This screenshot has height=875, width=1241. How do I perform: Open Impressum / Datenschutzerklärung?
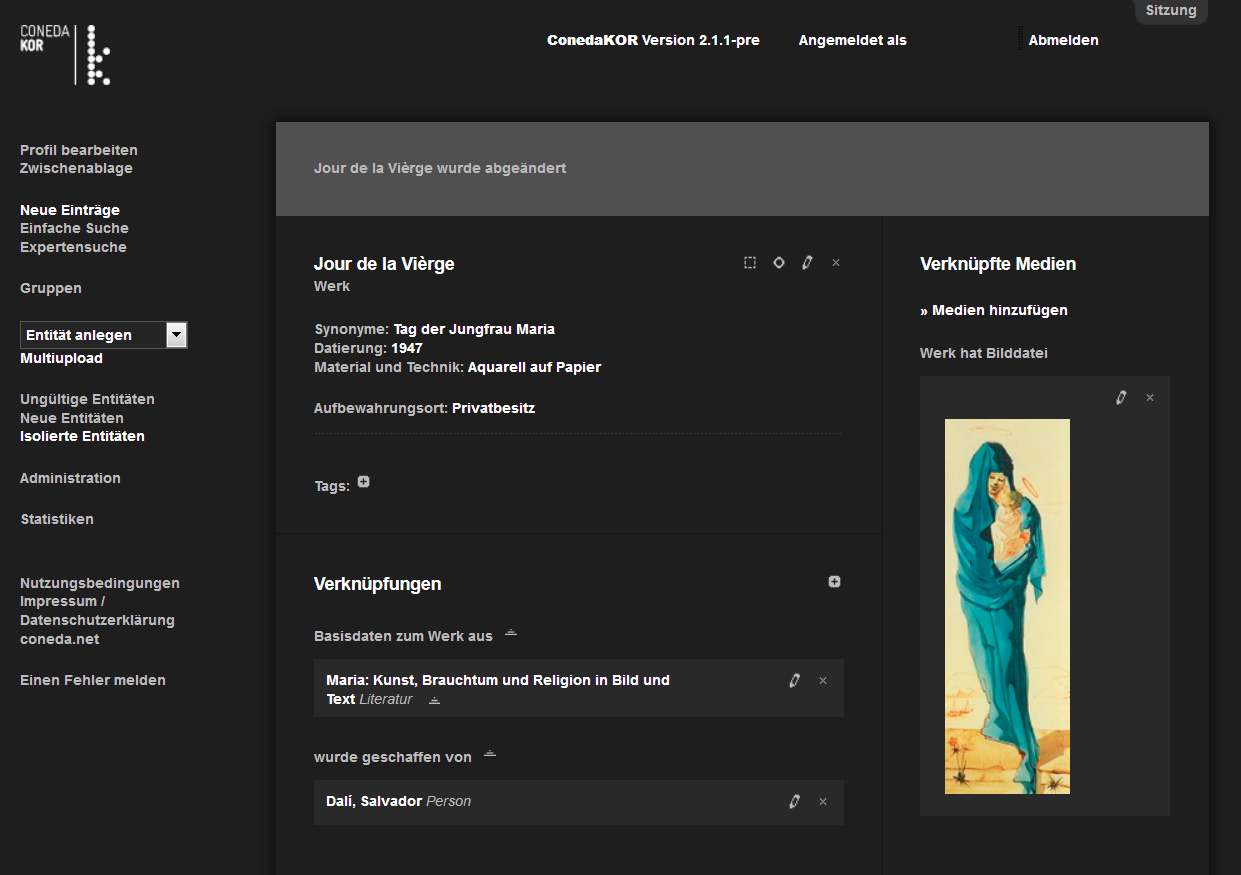(97, 611)
